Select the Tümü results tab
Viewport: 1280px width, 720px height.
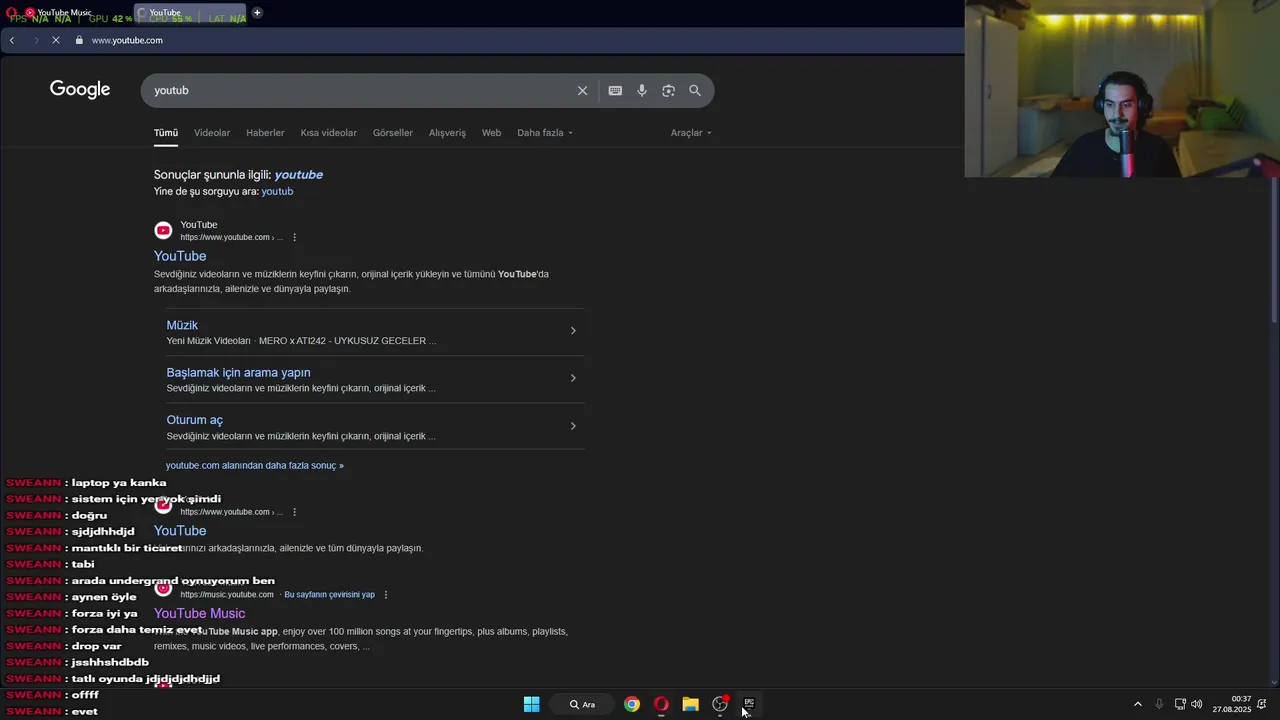tap(166, 132)
